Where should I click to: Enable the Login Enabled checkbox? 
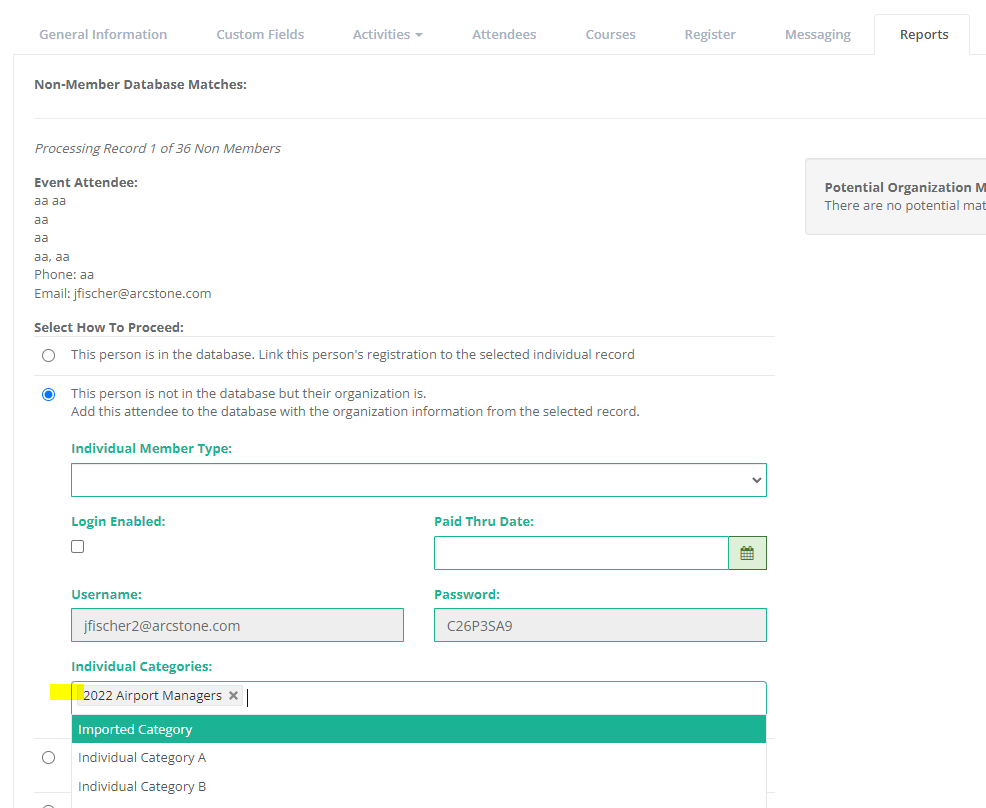tap(78, 547)
